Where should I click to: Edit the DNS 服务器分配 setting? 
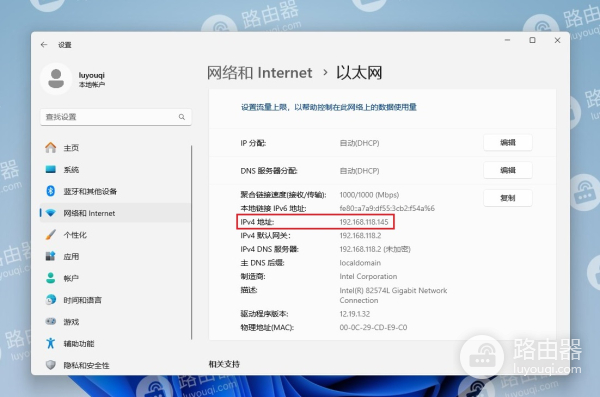pos(507,170)
